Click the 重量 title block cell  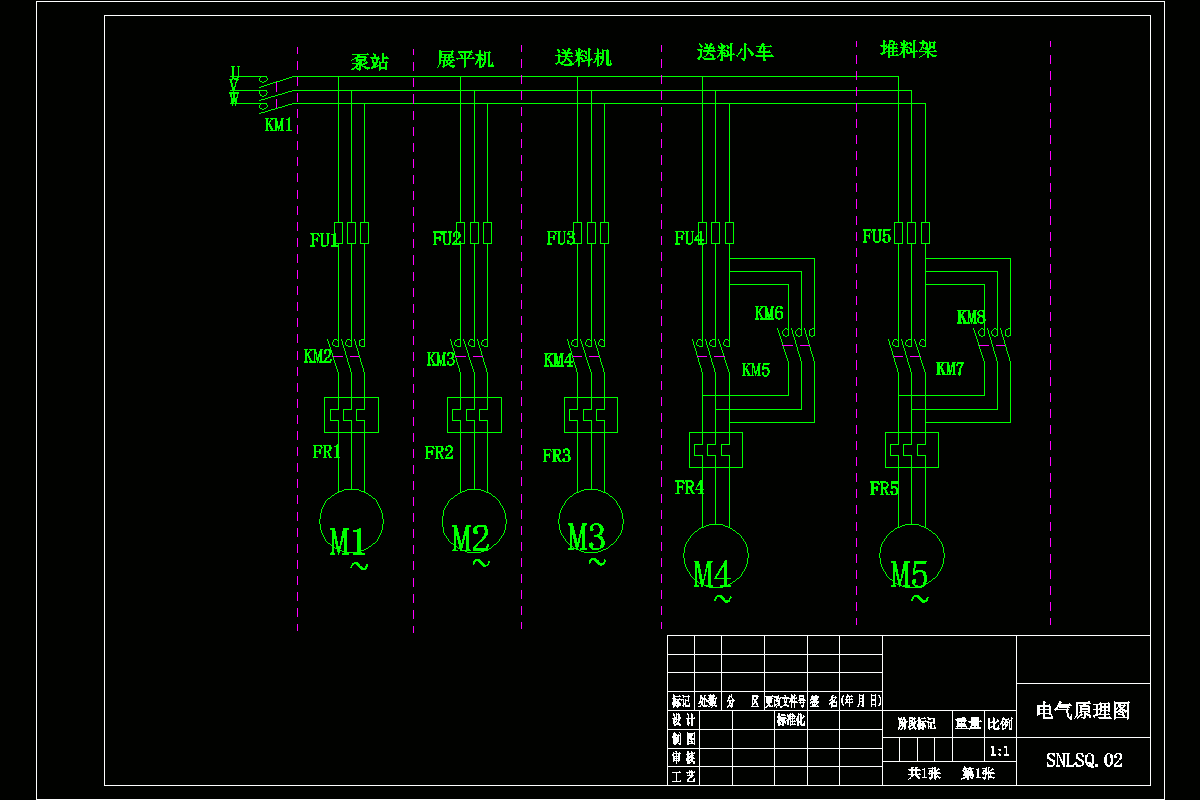coord(968,724)
